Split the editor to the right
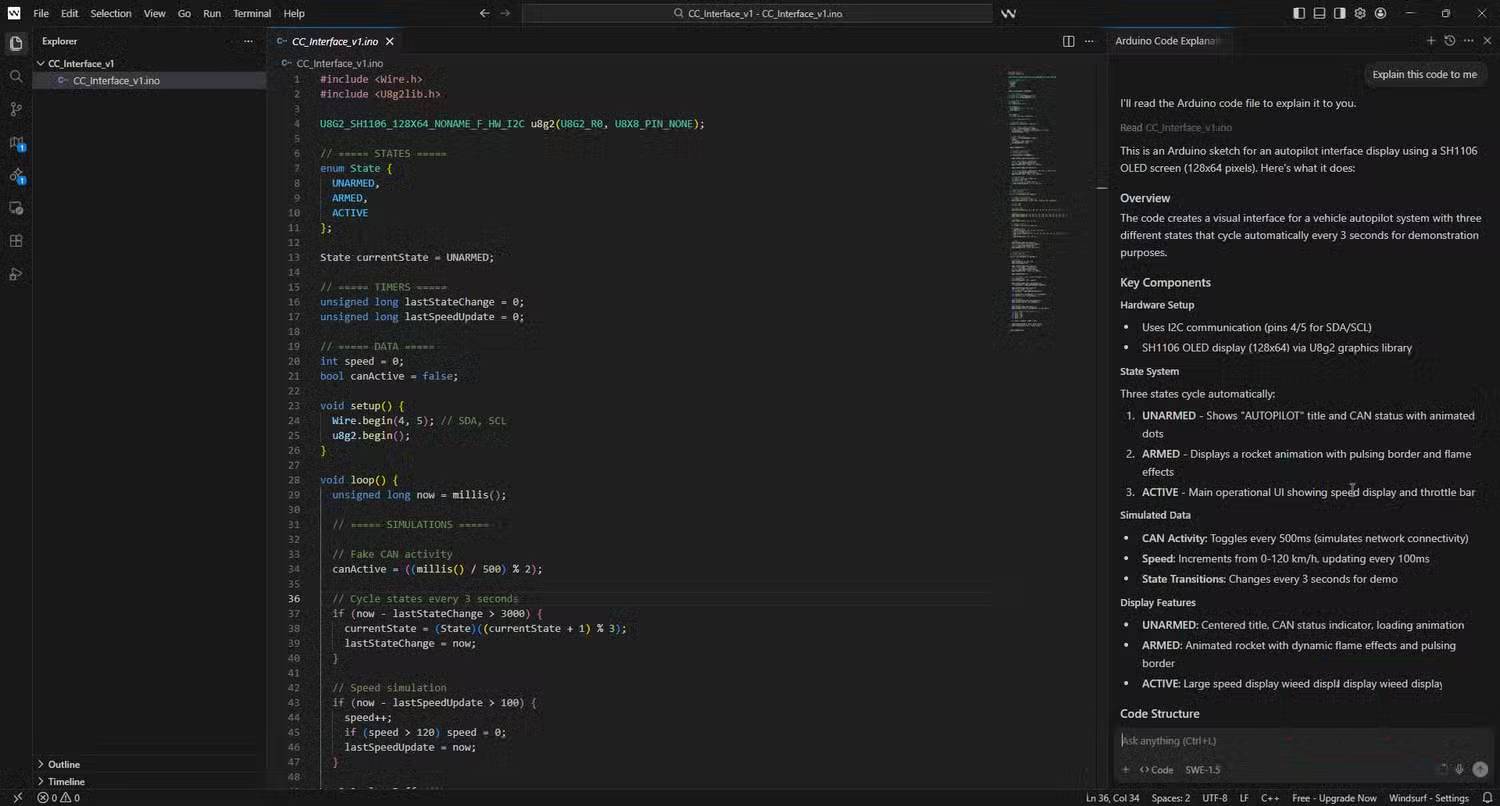The width and height of the screenshot is (1500, 806). pos(1068,41)
